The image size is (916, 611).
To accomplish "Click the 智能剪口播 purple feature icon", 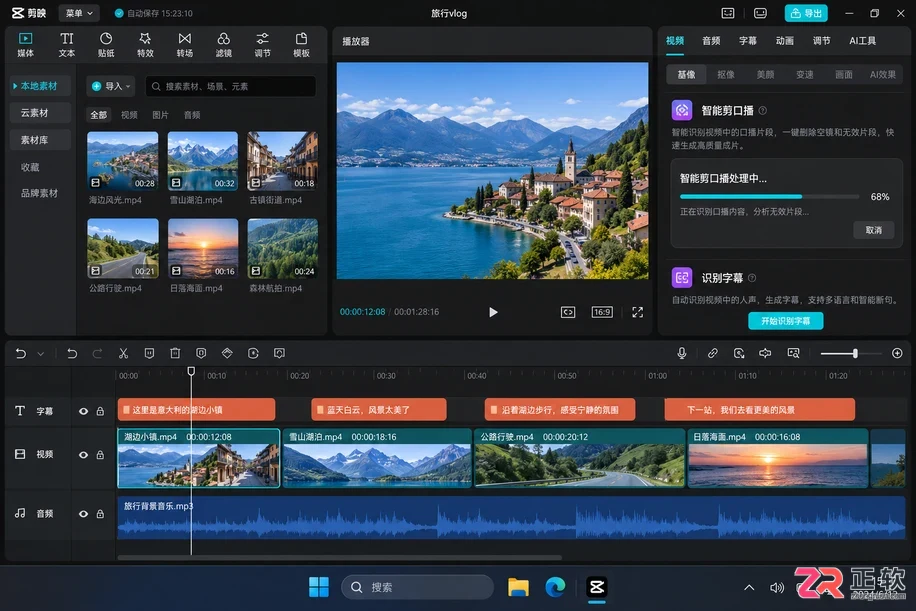I will point(682,110).
